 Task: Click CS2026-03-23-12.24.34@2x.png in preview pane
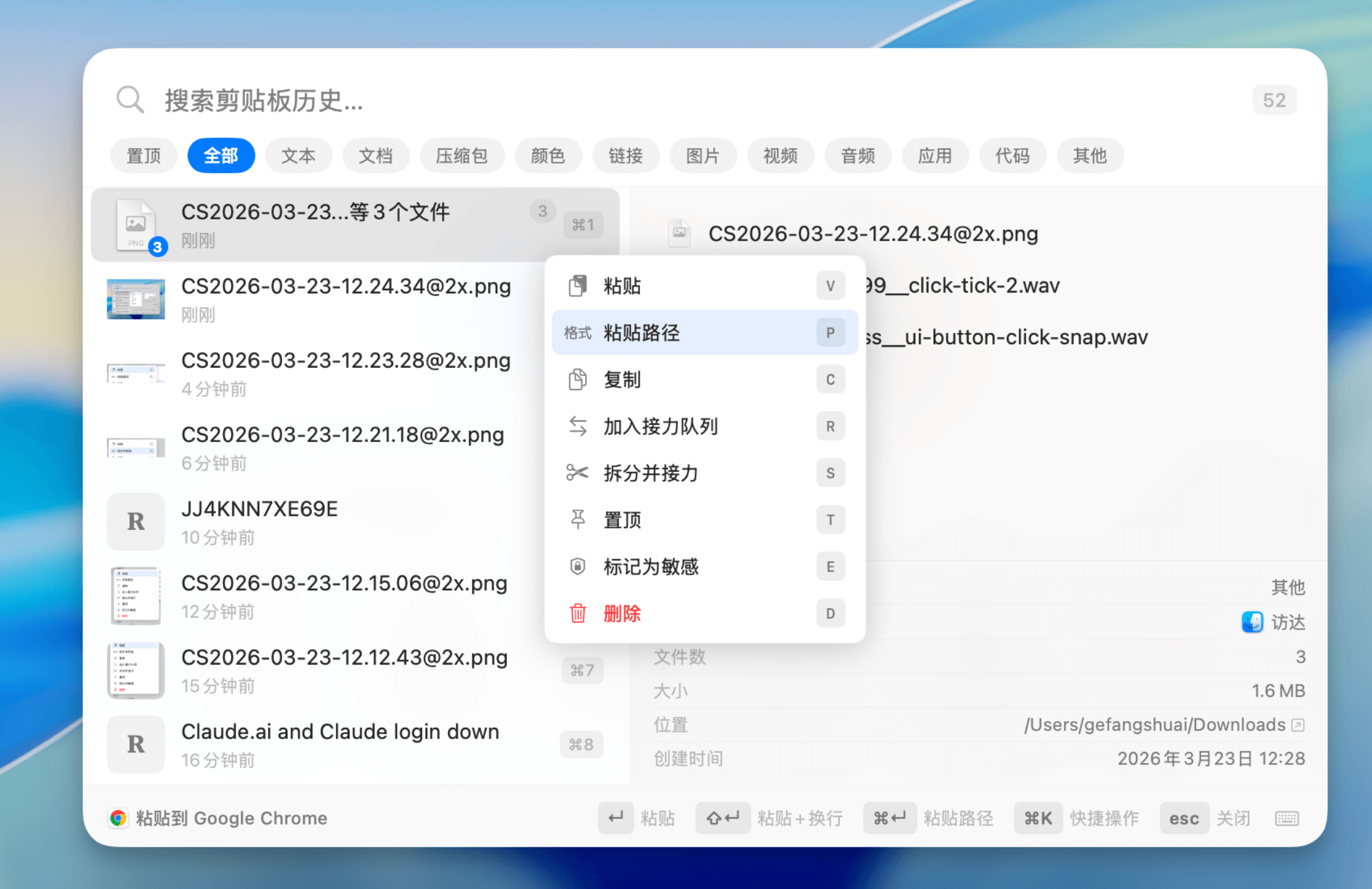point(873,234)
